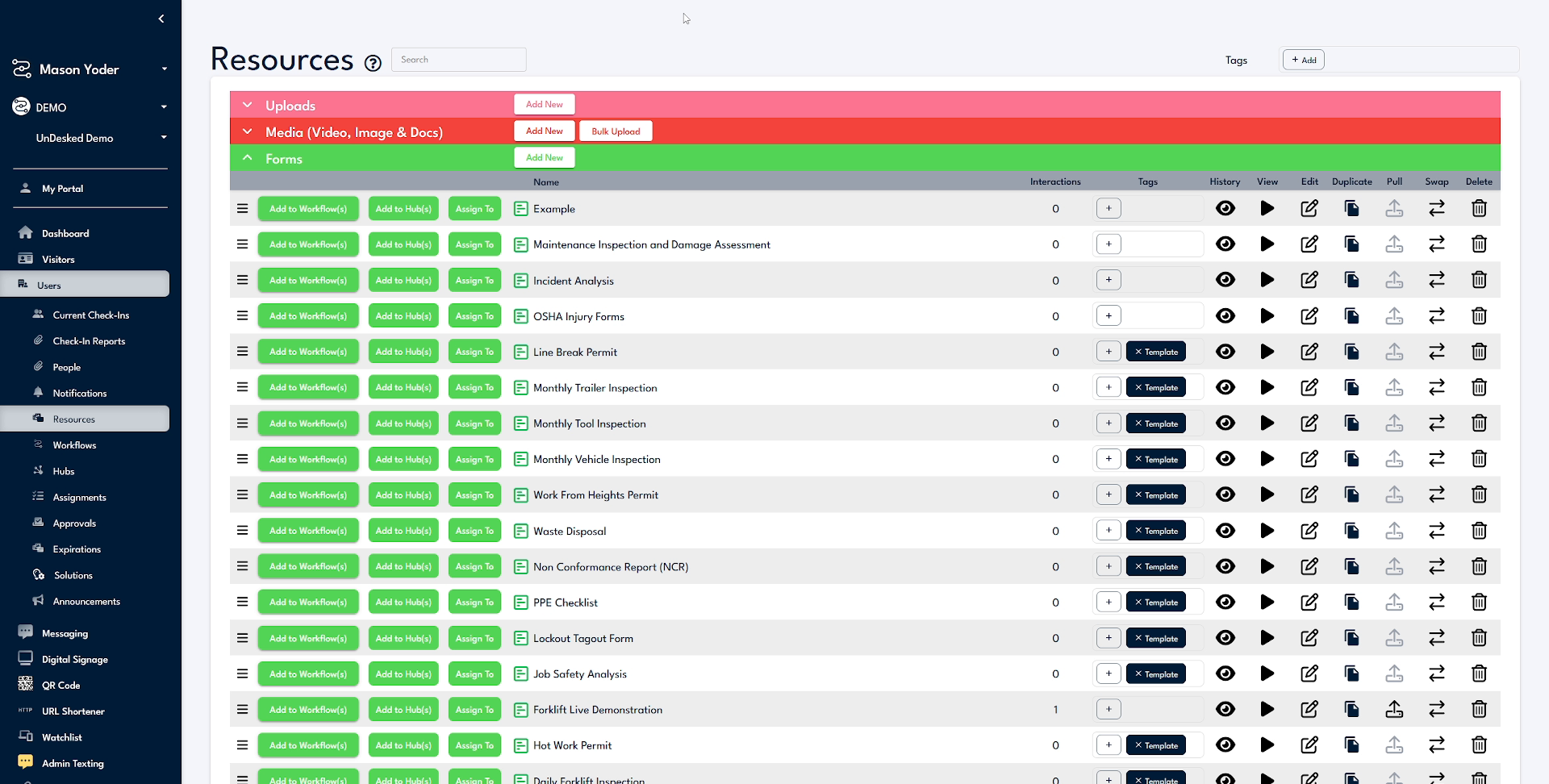Expand the UnDesked Demo dropdown

pyautogui.click(x=164, y=137)
